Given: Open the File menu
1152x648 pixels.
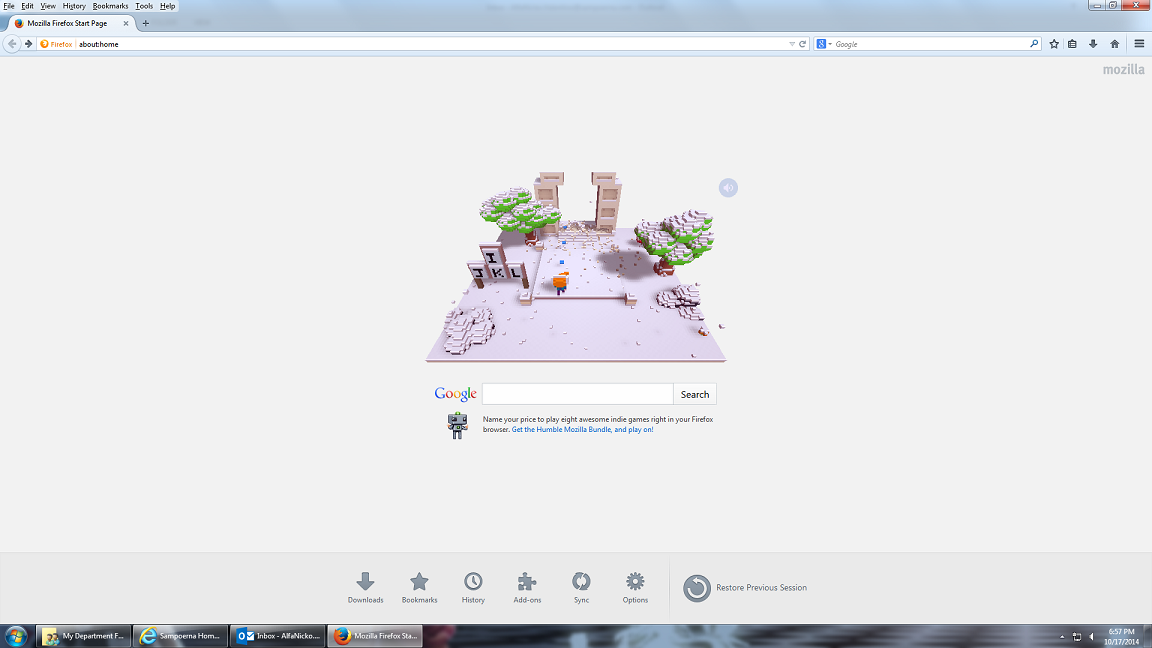Looking at the screenshot, I should 9,6.
